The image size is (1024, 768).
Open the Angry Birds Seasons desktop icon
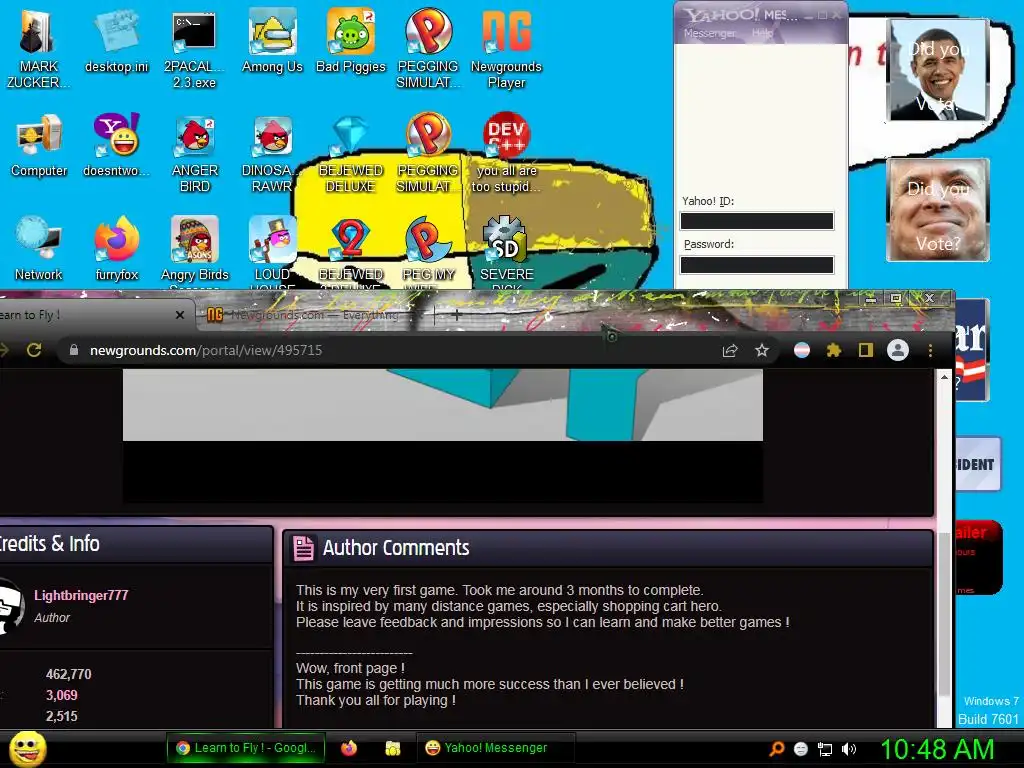(195, 251)
